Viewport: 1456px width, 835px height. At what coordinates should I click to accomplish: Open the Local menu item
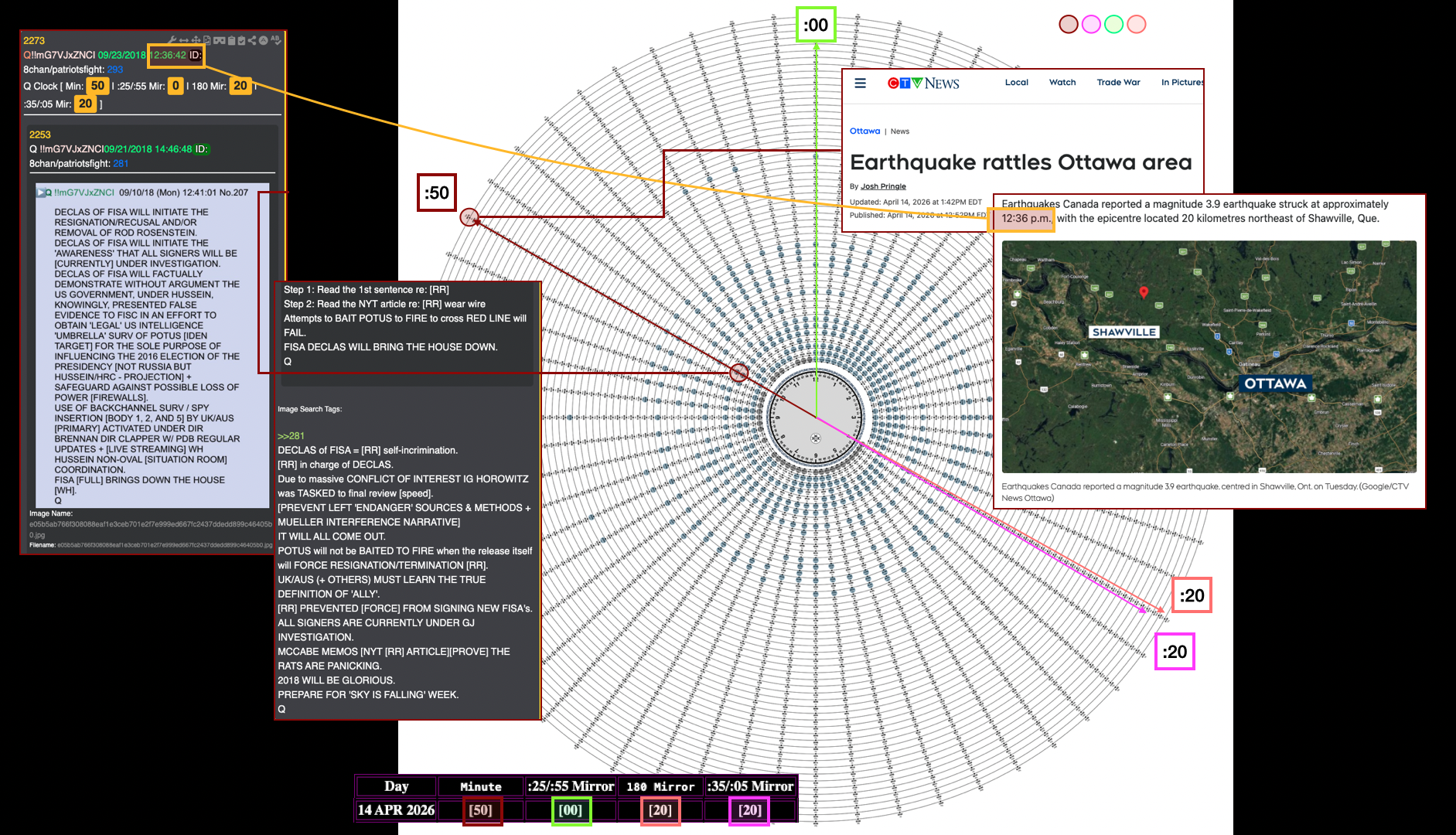[x=1016, y=82]
